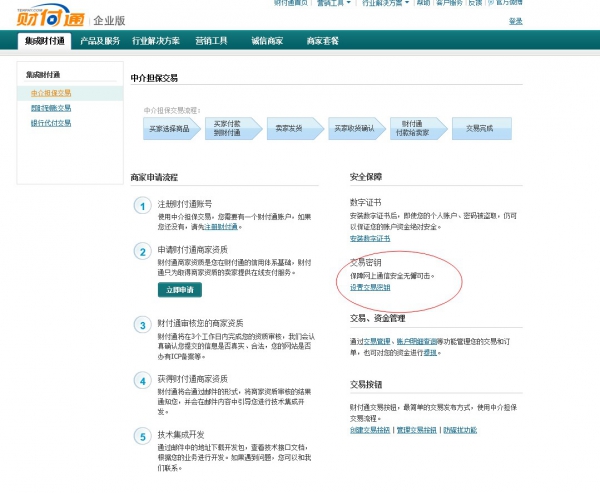
Task: Open the 商家套餐 tab
Action: 323,41
